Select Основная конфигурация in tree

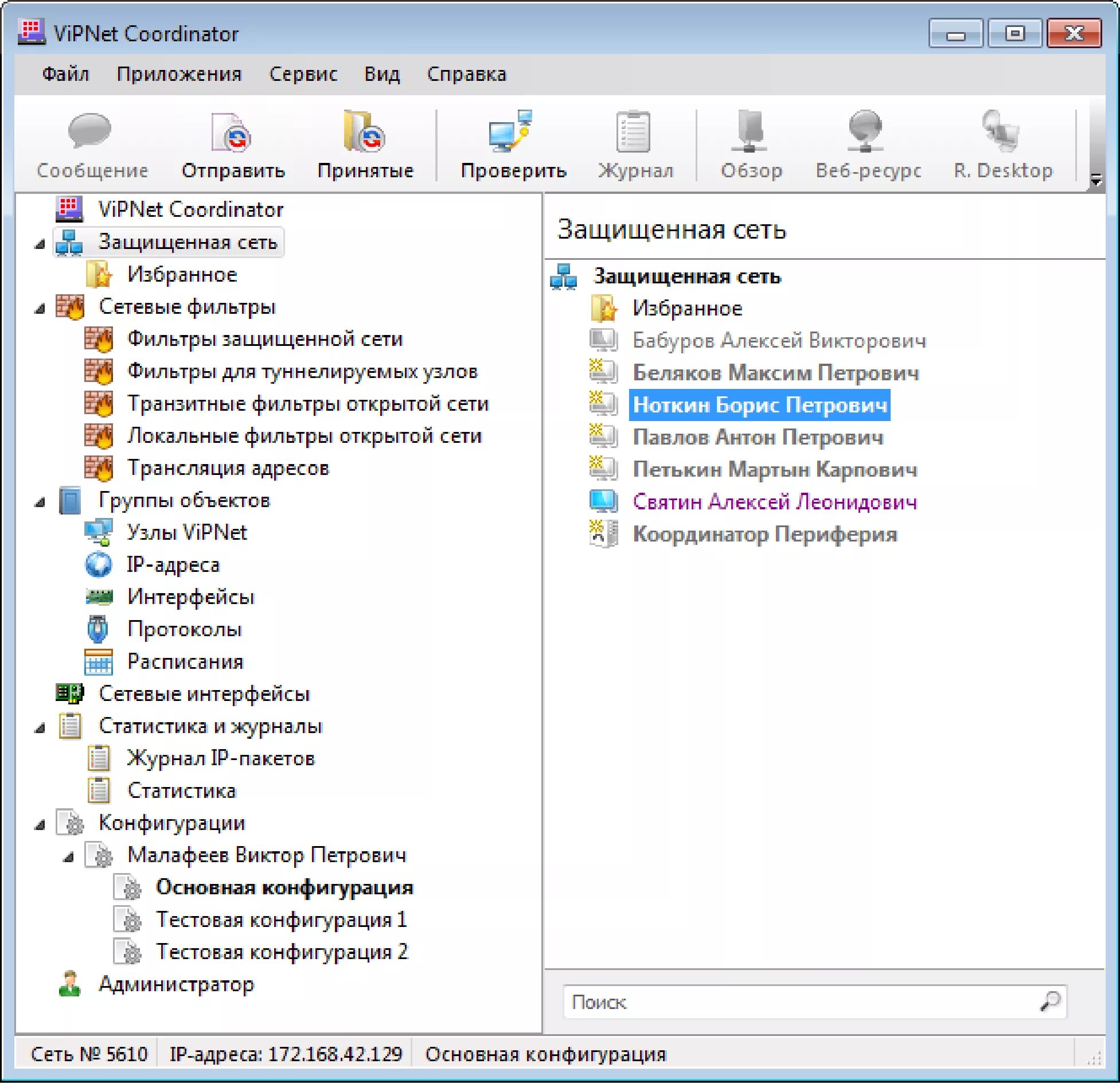click(284, 887)
